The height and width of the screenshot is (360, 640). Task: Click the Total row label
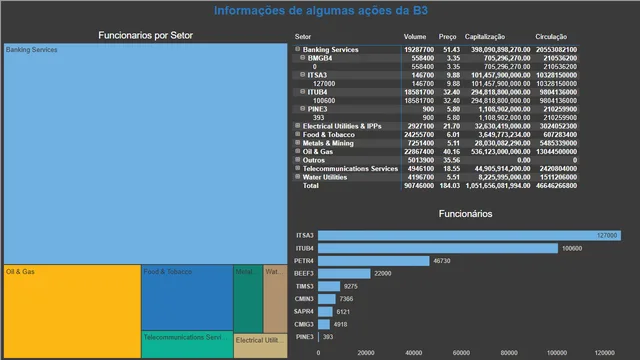[311, 186]
